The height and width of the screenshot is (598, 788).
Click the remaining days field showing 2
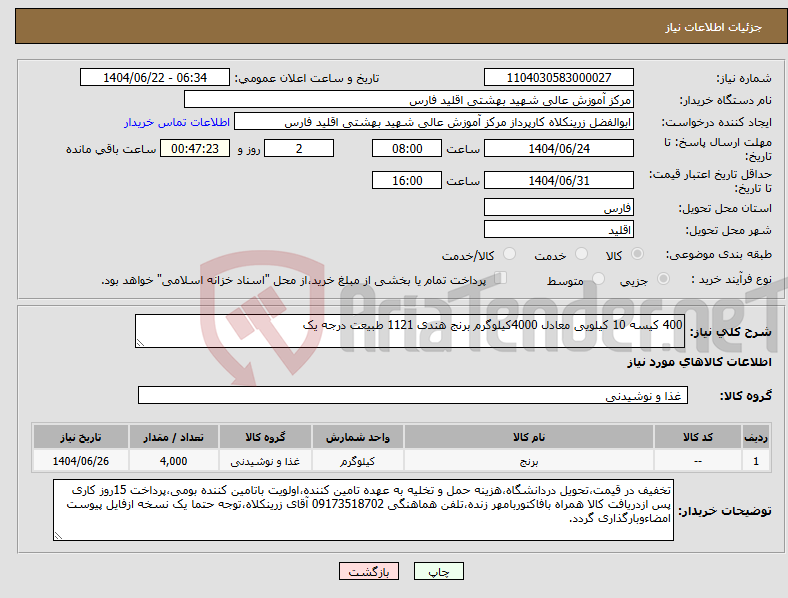click(299, 148)
